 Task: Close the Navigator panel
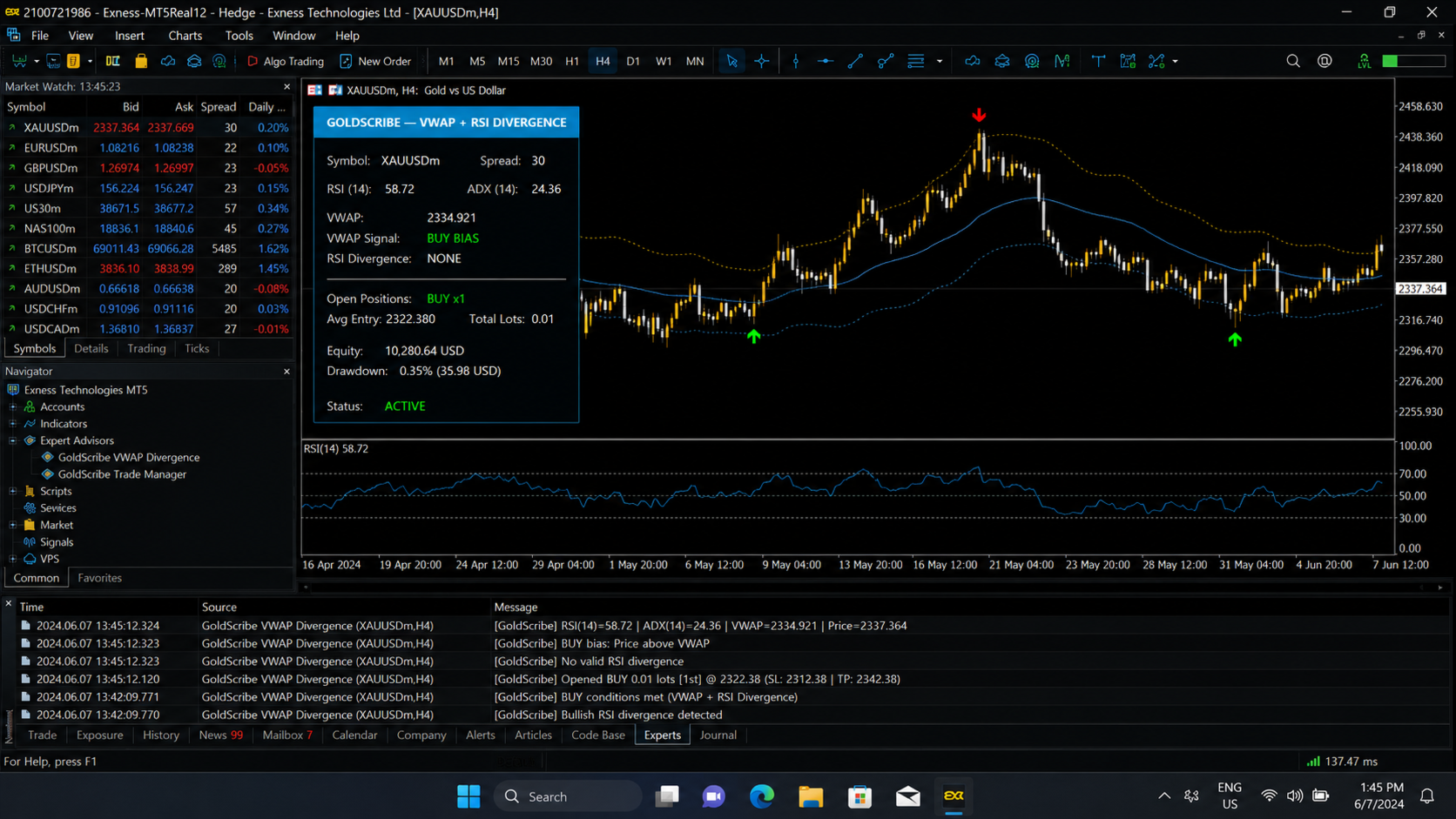(x=286, y=372)
